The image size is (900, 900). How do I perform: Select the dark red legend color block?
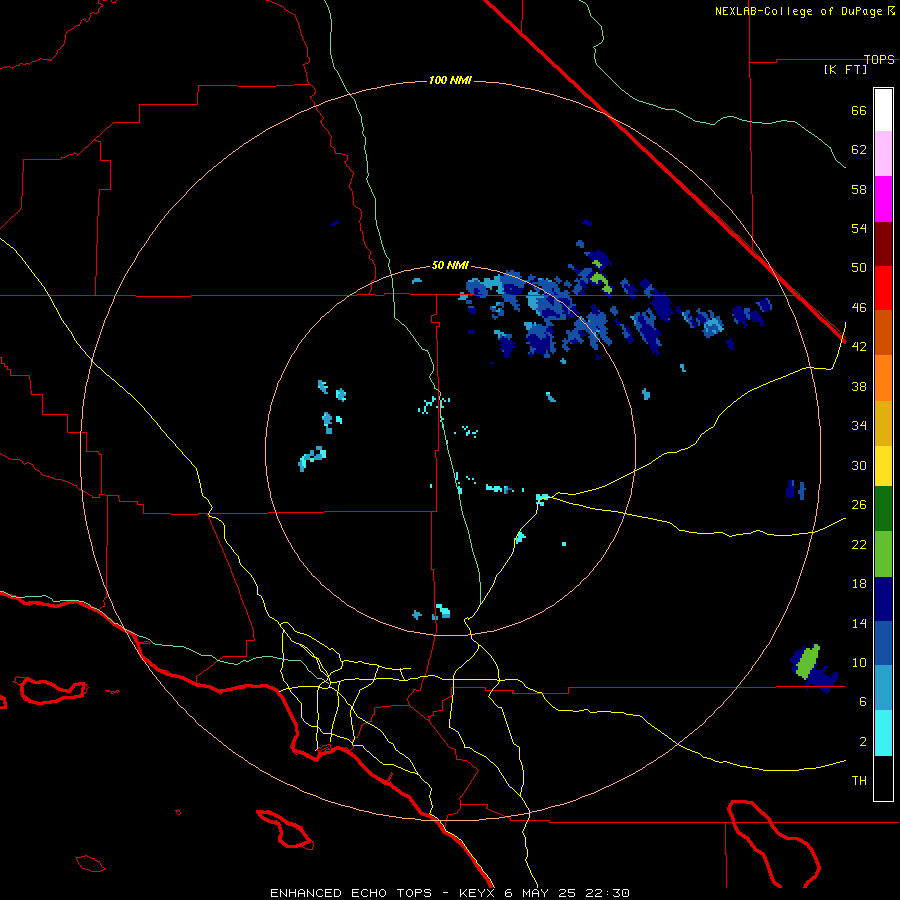click(x=883, y=244)
